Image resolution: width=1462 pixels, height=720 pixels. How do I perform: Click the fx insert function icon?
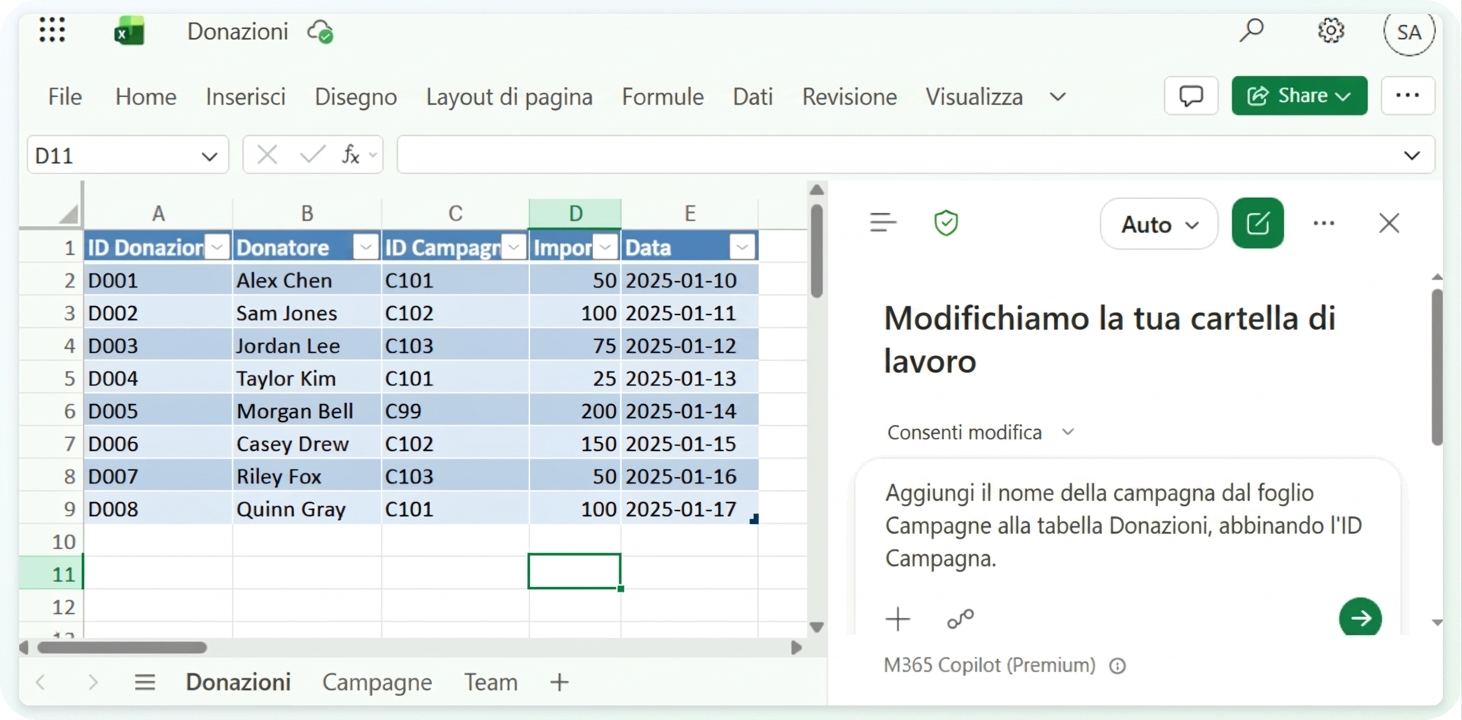351,155
